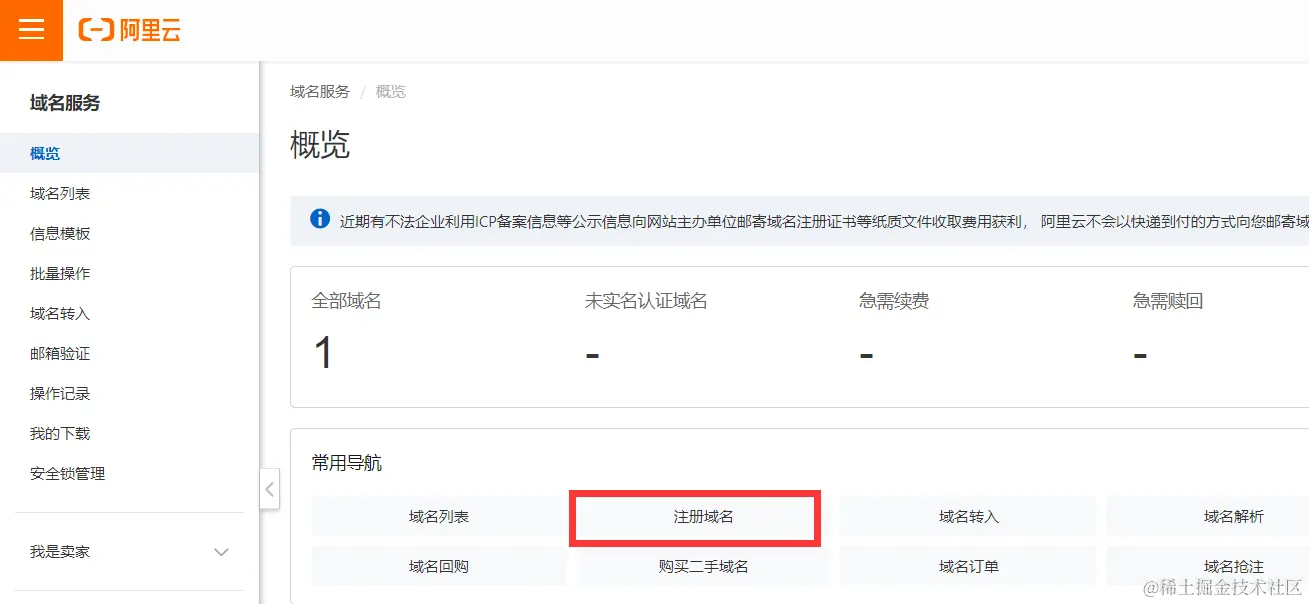
Task: Click 域名转入 quick navigation button
Action: [x=968, y=517]
